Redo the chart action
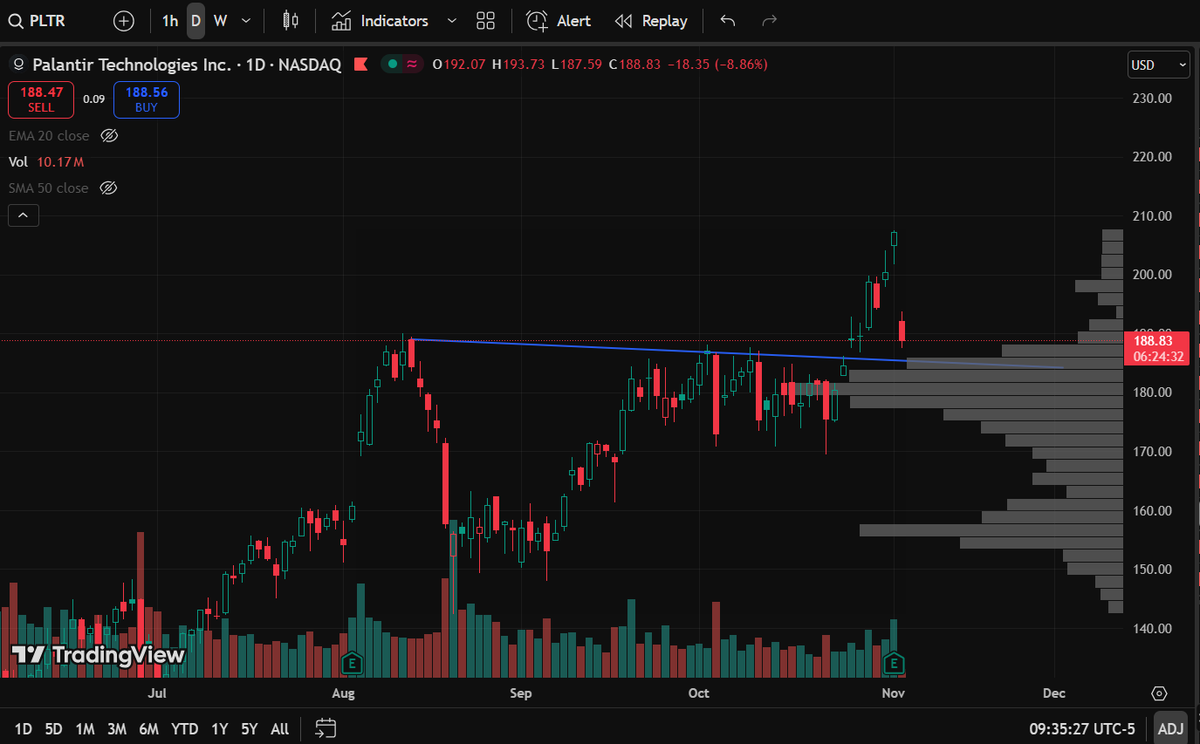 (x=769, y=21)
